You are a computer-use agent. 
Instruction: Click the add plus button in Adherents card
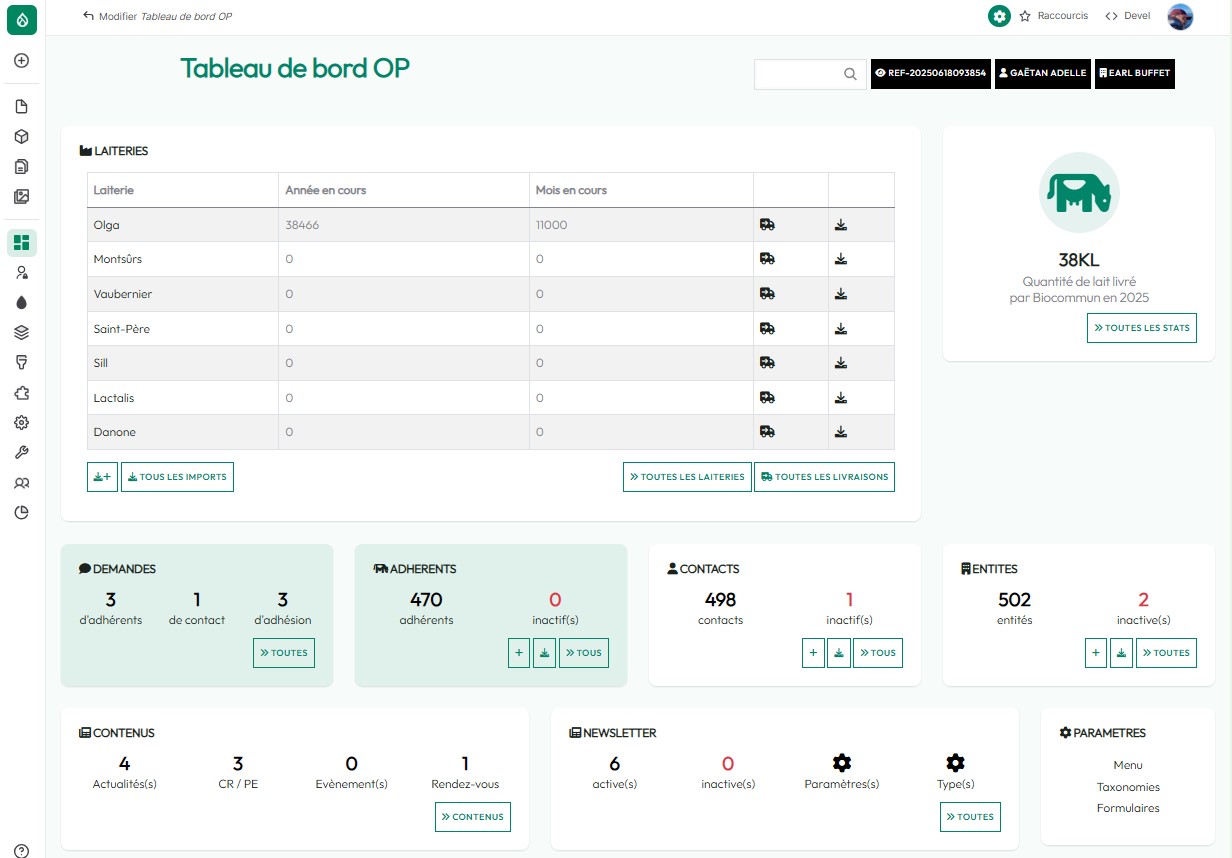tap(519, 653)
